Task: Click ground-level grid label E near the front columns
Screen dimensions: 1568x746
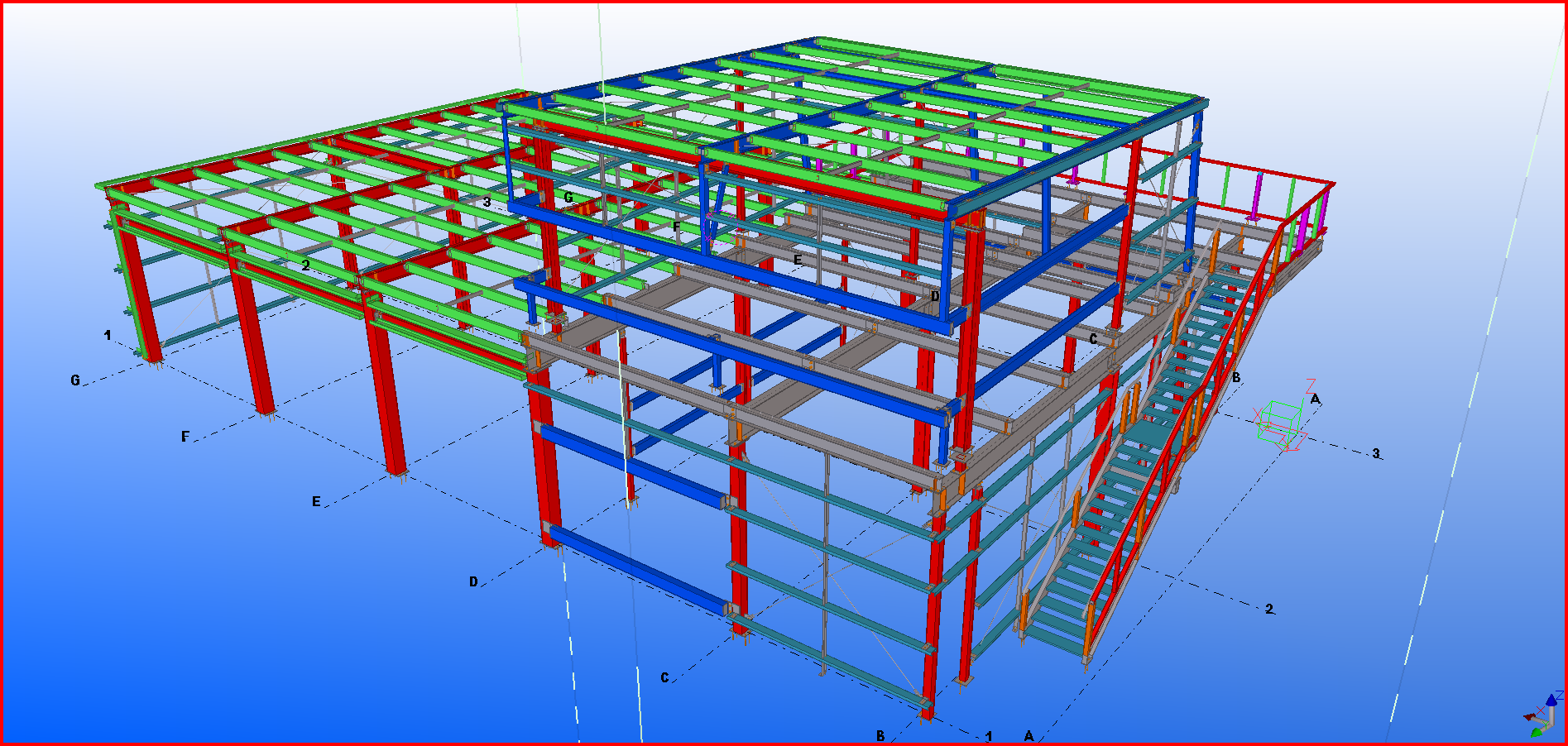Action: point(316,501)
